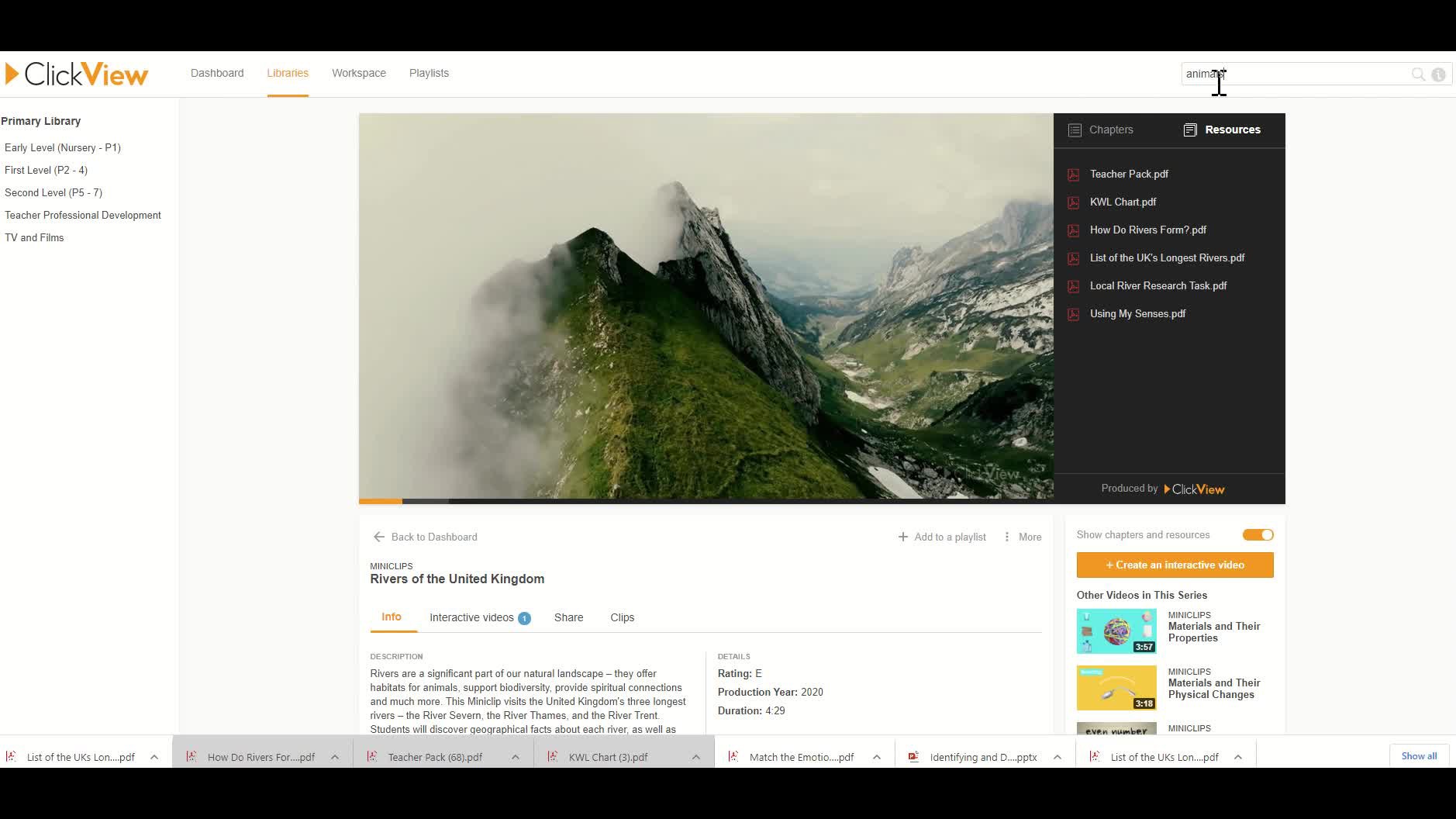This screenshot has height=819, width=1456.
Task: Expand the Identifying and D....pptx download item
Action: pyautogui.click(x=1057, y=756)
